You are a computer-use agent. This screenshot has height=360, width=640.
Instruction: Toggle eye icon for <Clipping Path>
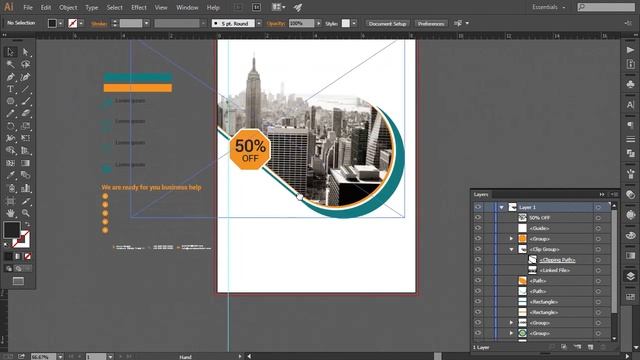[x=478, y=260]
